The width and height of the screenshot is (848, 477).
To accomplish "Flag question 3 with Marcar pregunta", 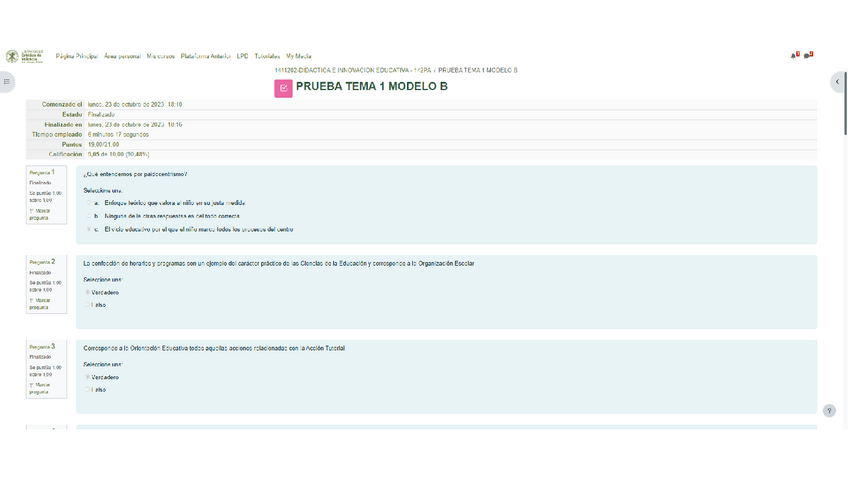I will click(39, 388).
